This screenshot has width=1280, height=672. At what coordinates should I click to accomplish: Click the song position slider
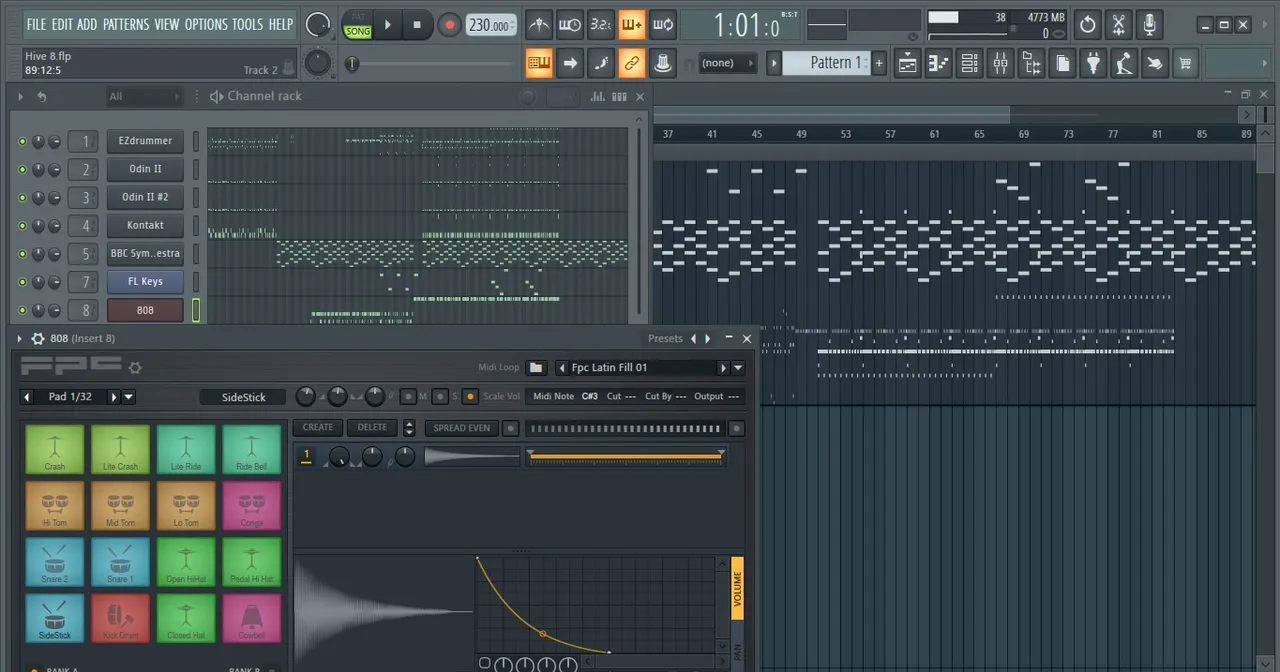coord(430,64)
